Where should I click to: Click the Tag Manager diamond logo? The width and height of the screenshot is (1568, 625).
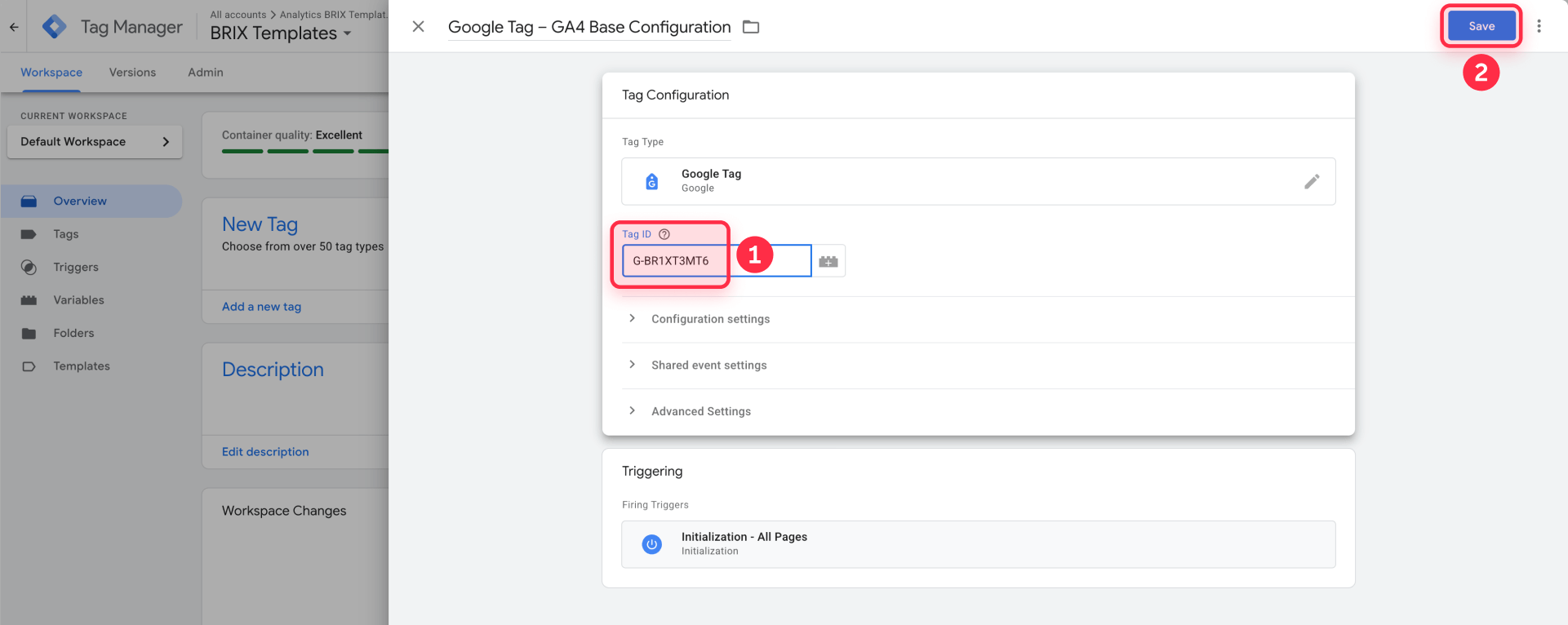coord(55,27)
